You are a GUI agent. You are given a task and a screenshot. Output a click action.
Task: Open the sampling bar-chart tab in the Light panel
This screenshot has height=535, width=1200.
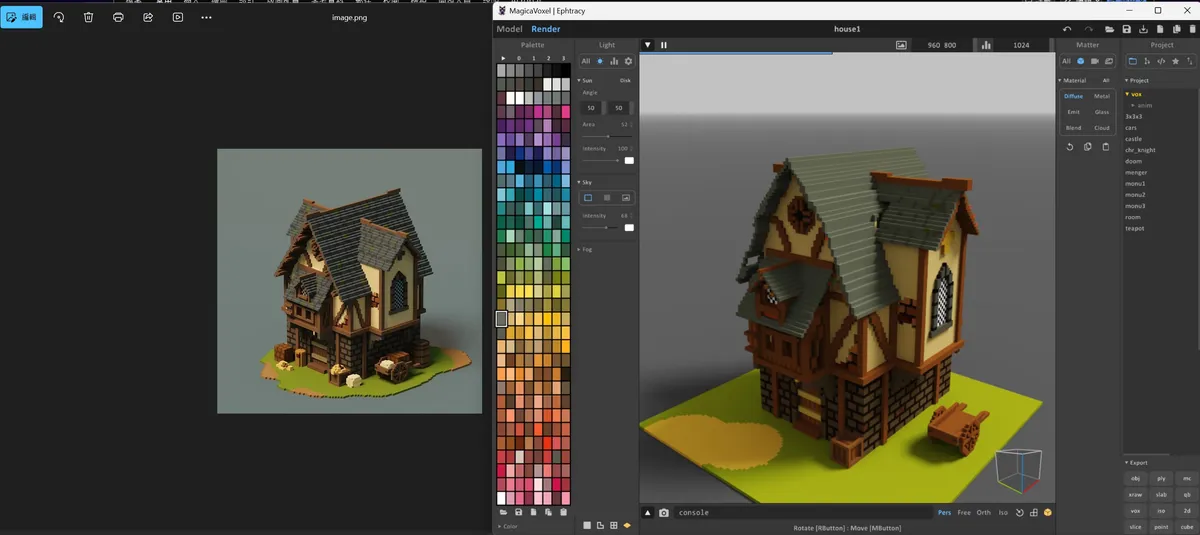pyautogui.click(x=614, y=61)
